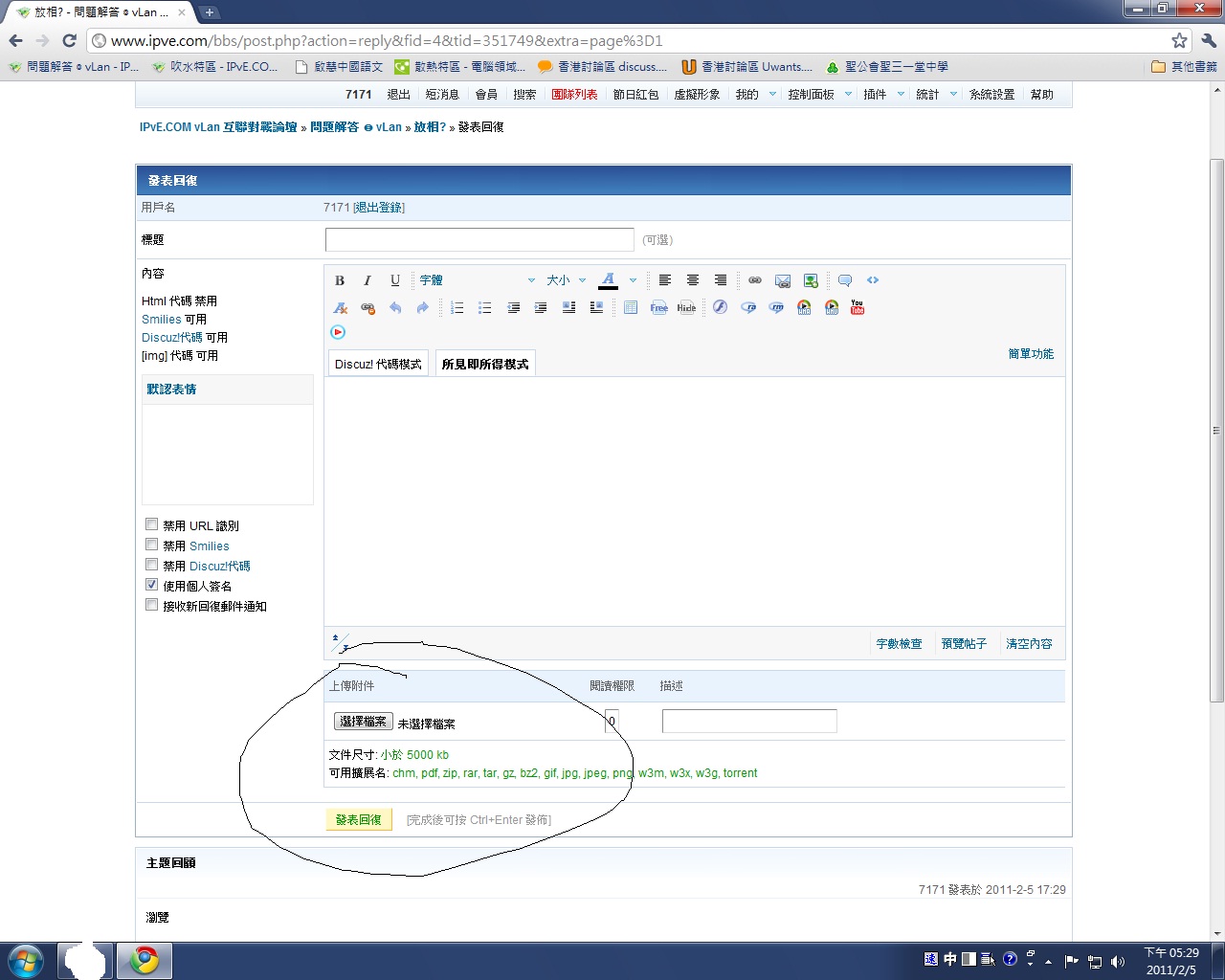This screenshot has width=1225, height=980.
Task: Insert a quote with the speech bubble icon
Action: pyautogui.click(x=845, y=280)
